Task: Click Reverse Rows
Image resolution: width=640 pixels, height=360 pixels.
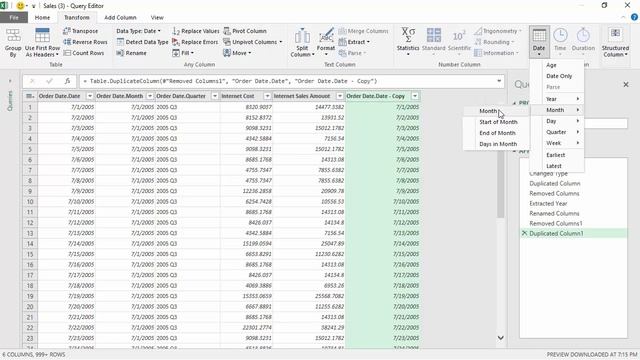Action: click(85, 42)
